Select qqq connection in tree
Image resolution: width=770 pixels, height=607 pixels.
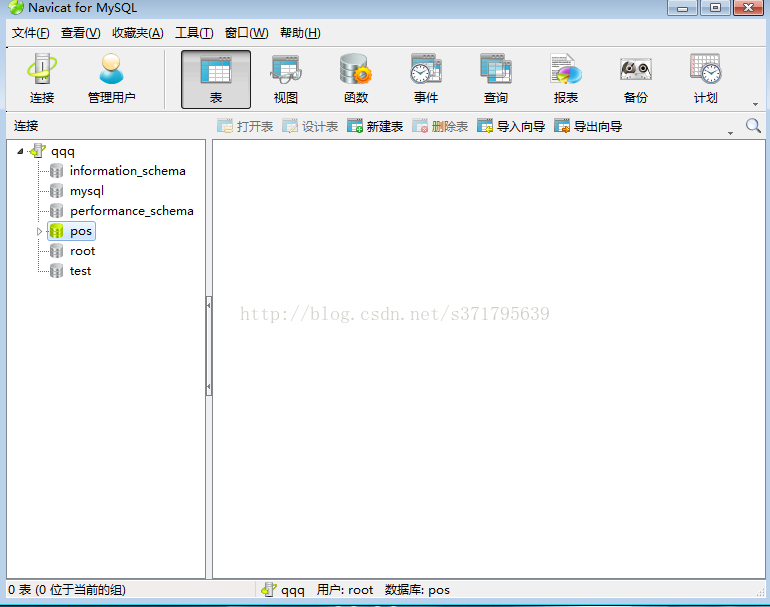pyautogui.click(x=63, y=151)
